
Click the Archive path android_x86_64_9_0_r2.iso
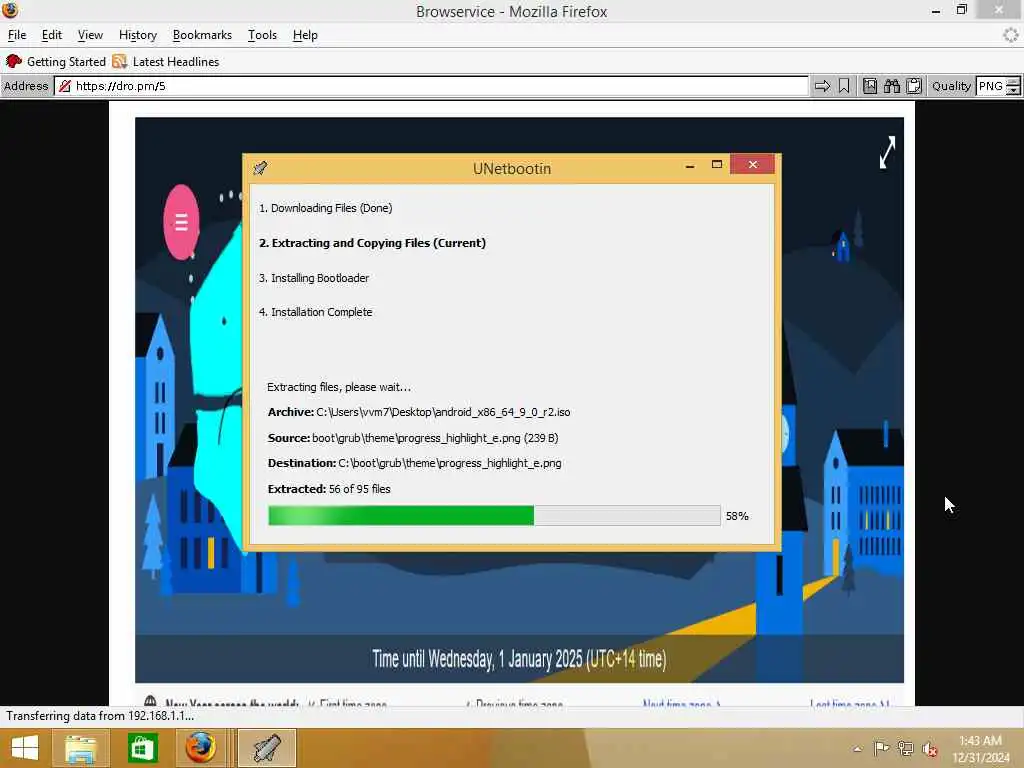click(419, 412)
